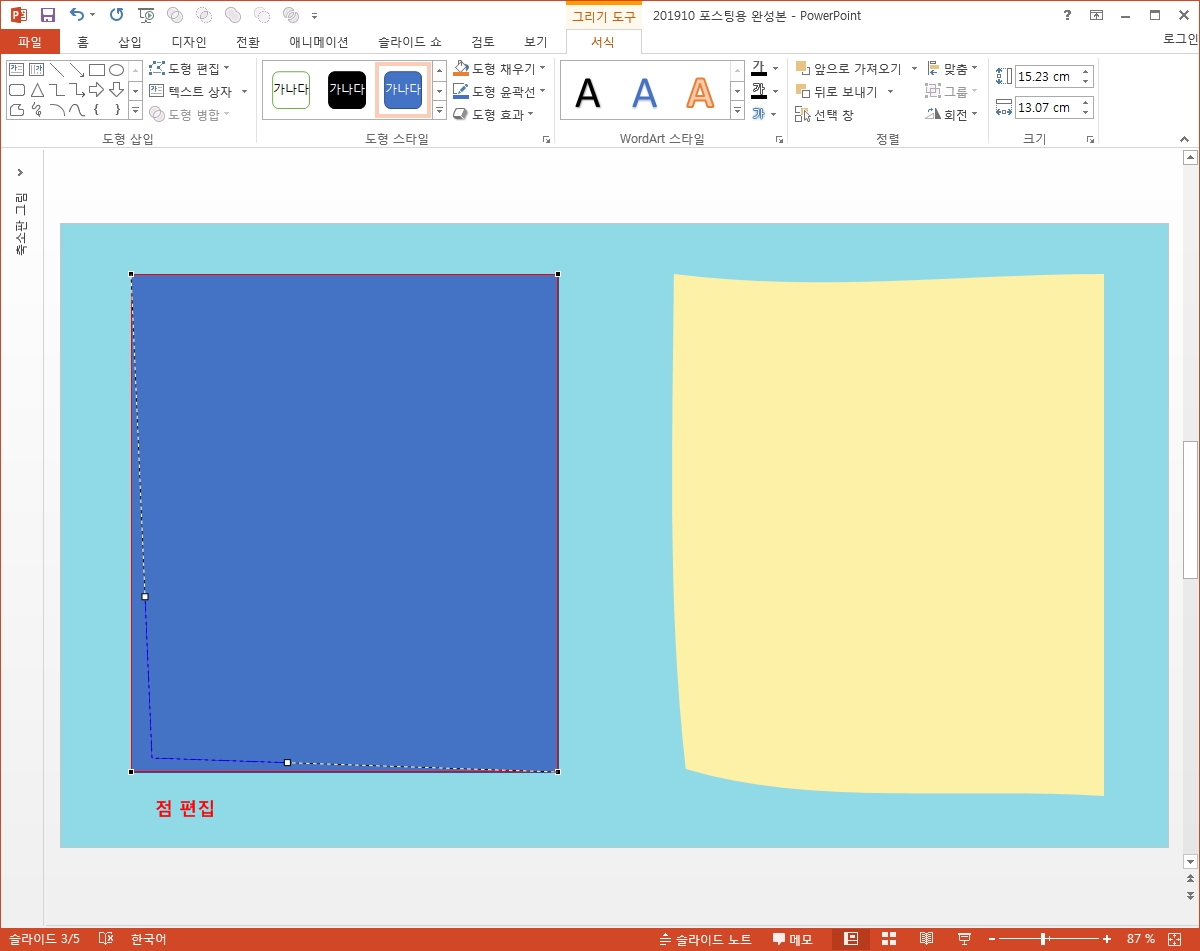This screenshot has width=1200, height=951.
Task: Click the text effects 가 icon
Action: coord(759,114)
